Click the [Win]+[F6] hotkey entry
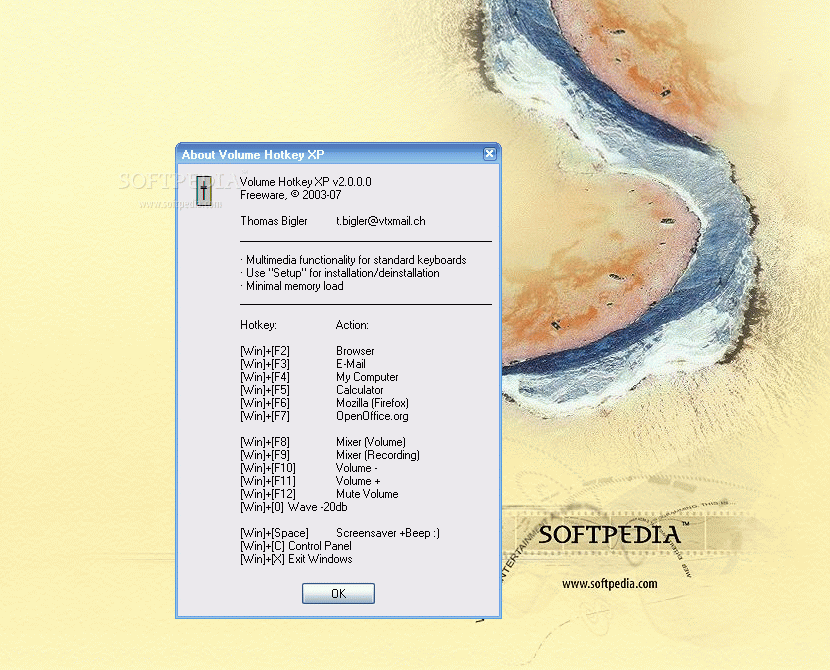 click(265, 403)
